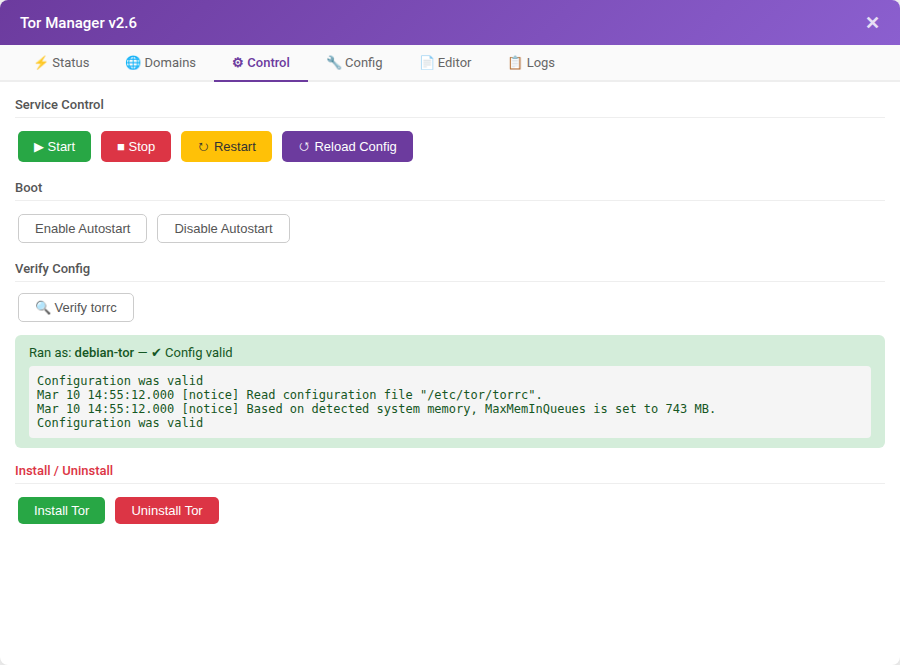Click the last 'Configuration was valid' line
The image size is (900, 665).
coord(120,423)
